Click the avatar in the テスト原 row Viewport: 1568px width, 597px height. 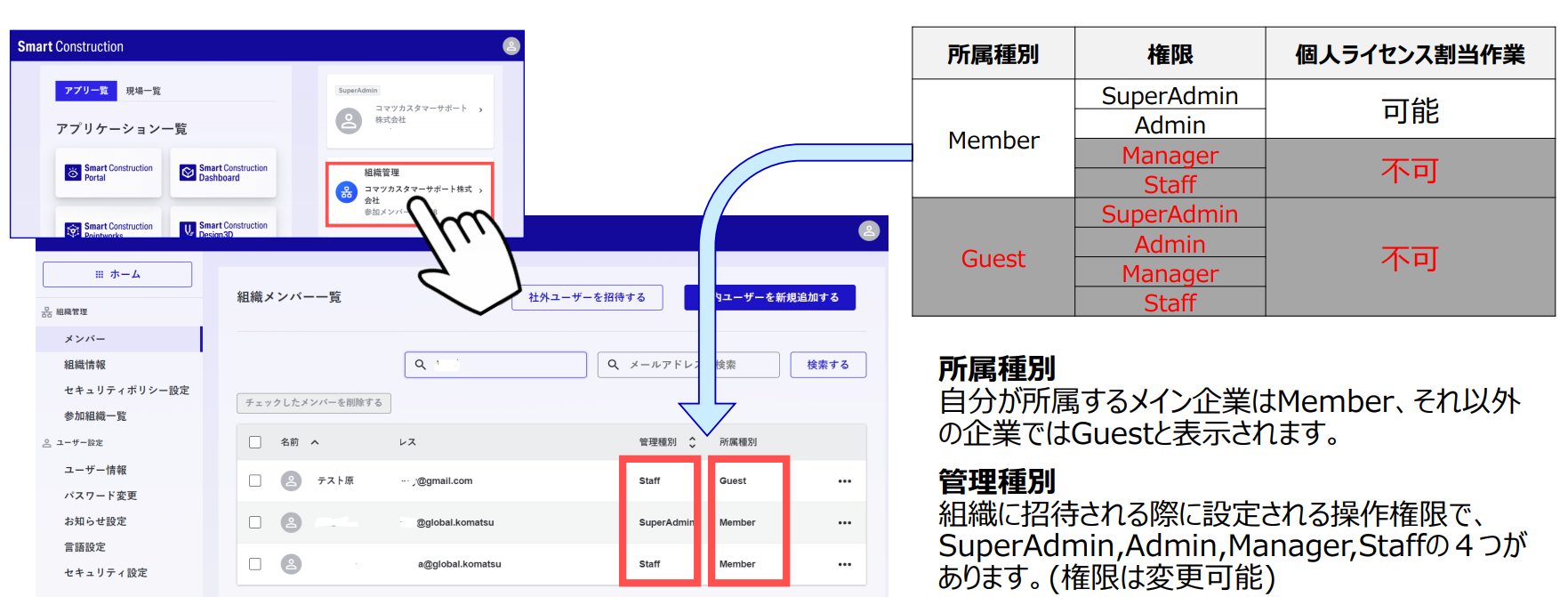pyautogui.click(x=291, y=481)
